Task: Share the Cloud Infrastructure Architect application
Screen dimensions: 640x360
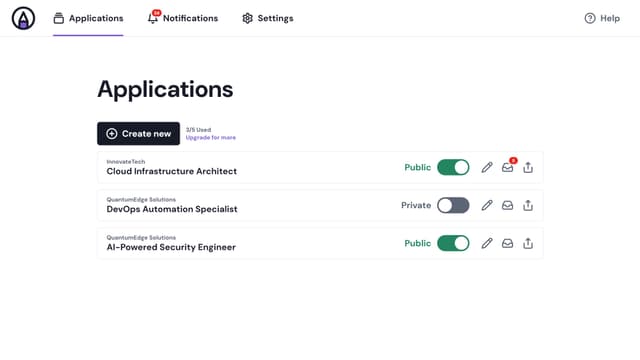Action: [x=528, y=167]
